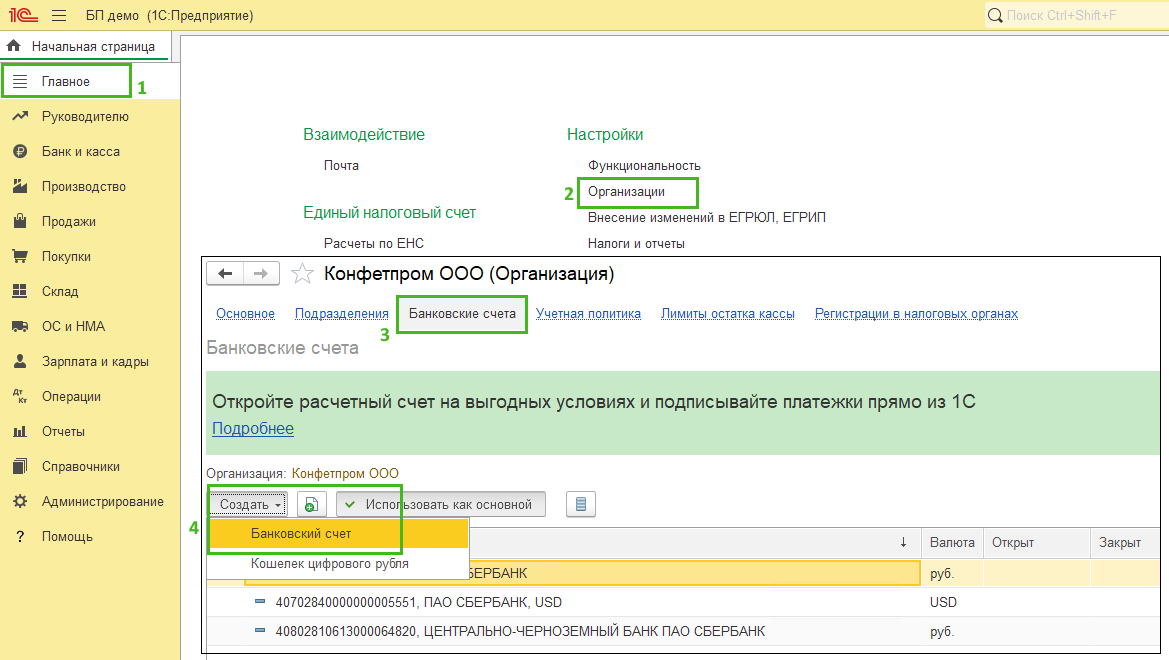Click Использовать как основной button

441,504
